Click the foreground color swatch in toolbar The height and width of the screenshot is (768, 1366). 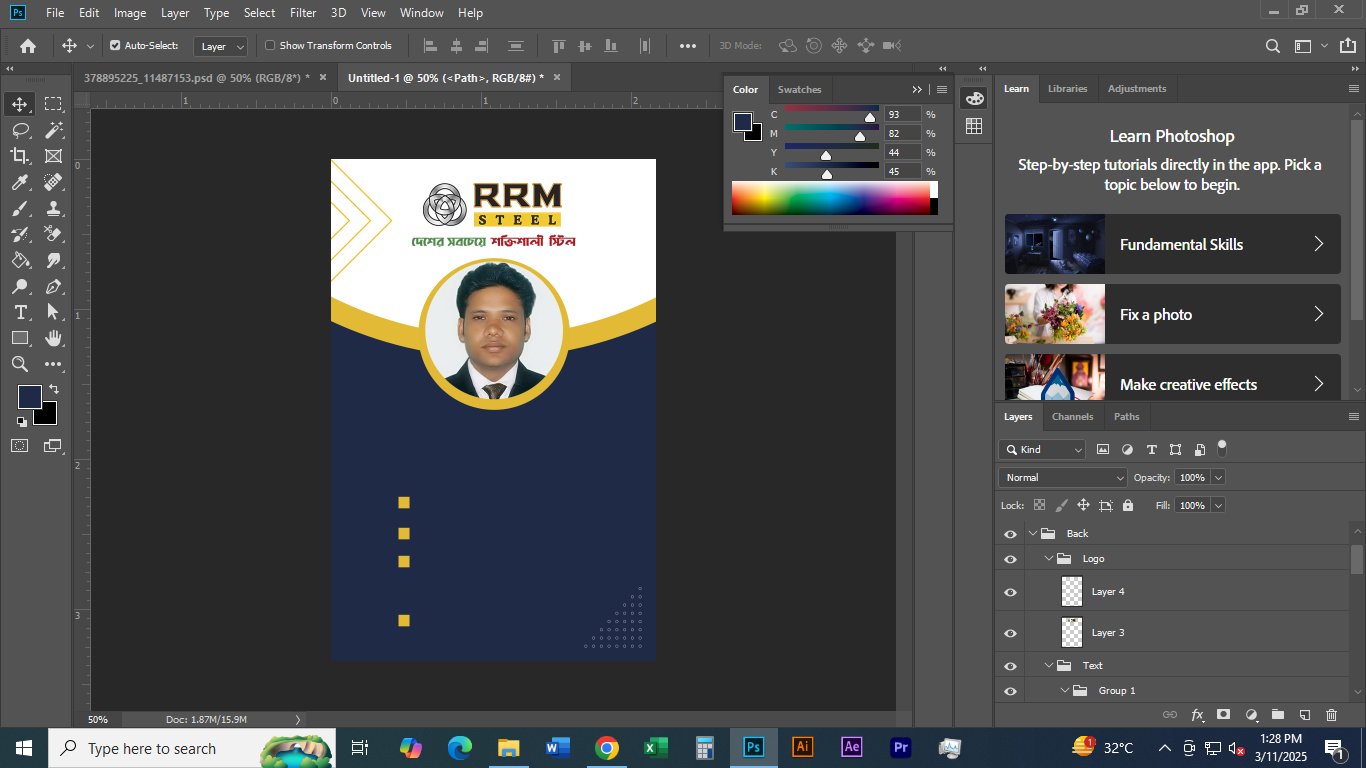pos(29,396)
